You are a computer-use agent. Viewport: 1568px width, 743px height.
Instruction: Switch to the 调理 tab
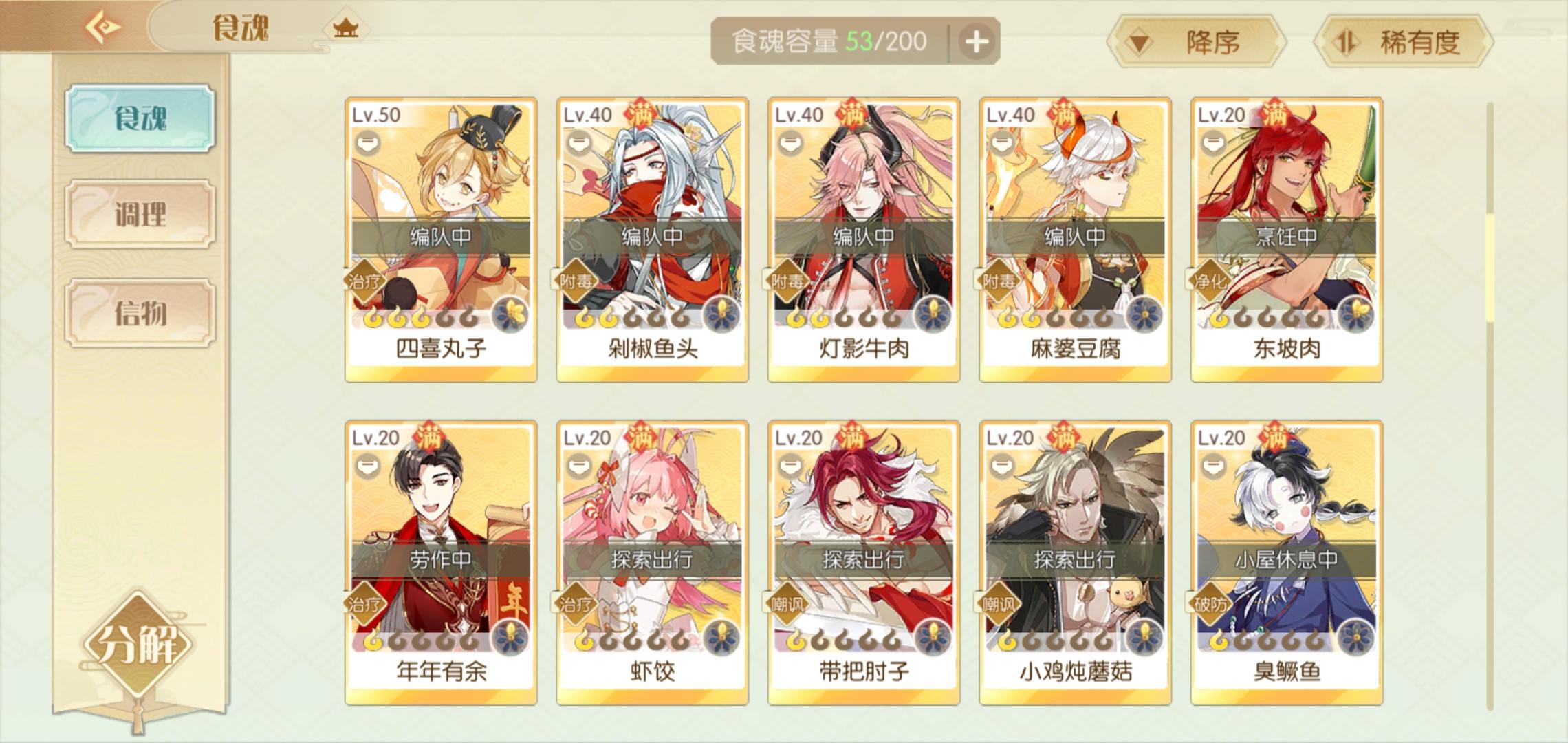tap(140, 215)
